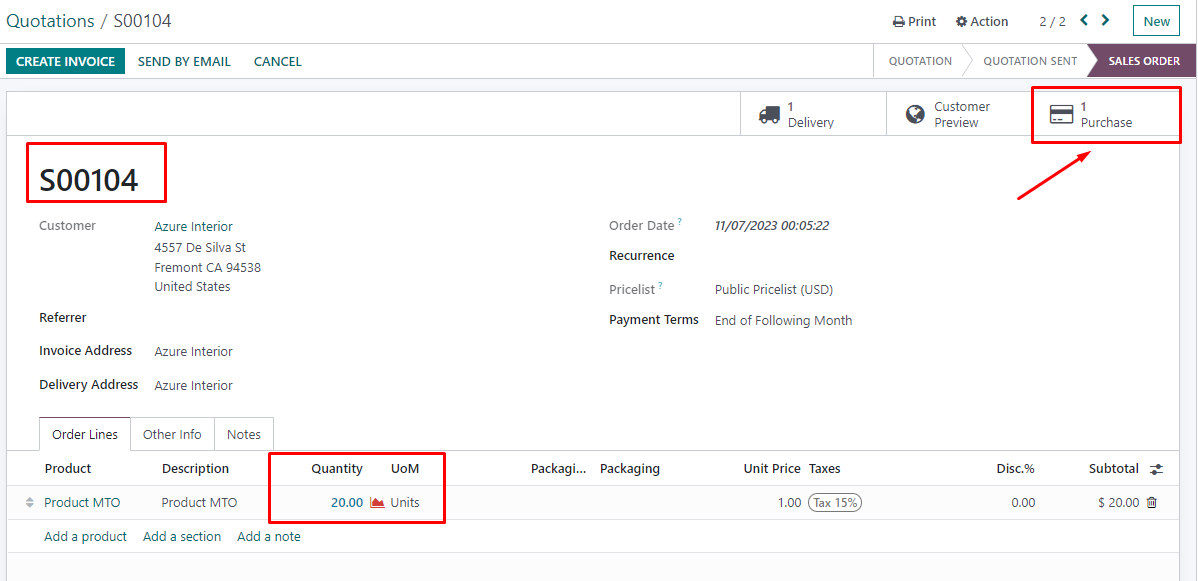
Task: Click Add a section link
Action: 182,537
